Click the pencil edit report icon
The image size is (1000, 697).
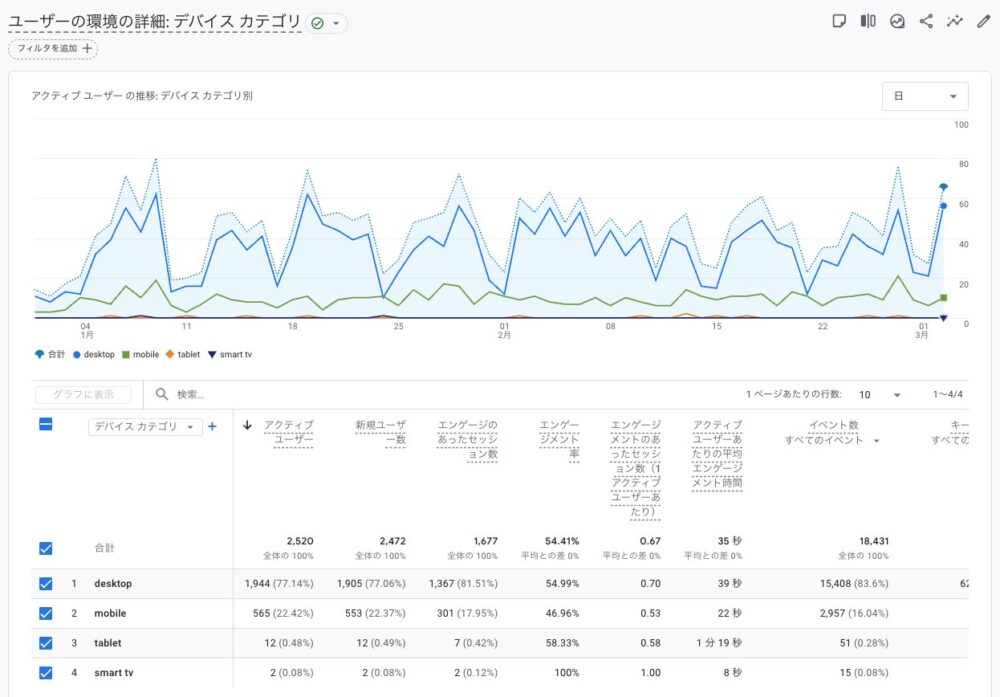point(983,21)
